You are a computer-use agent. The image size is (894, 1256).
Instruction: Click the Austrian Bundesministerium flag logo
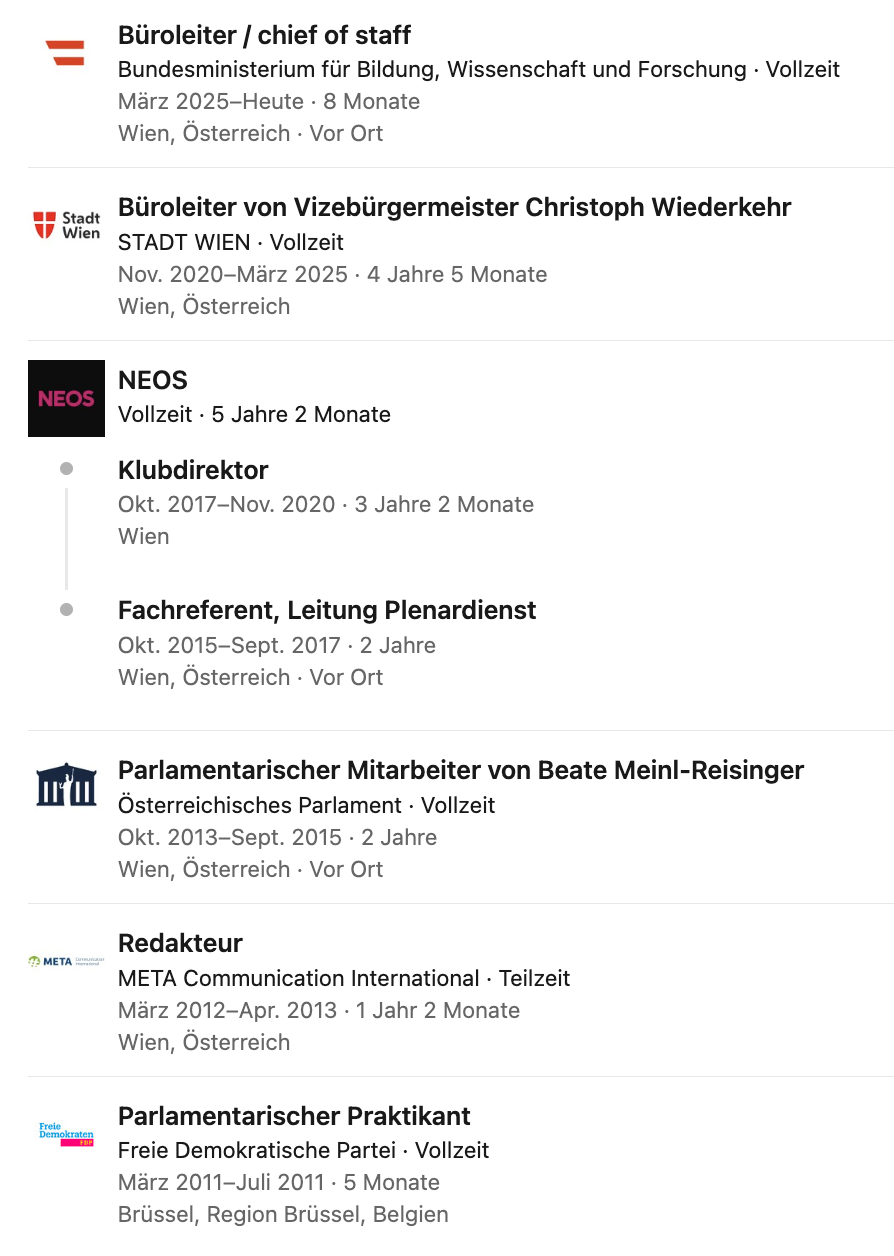coord(66,52)
